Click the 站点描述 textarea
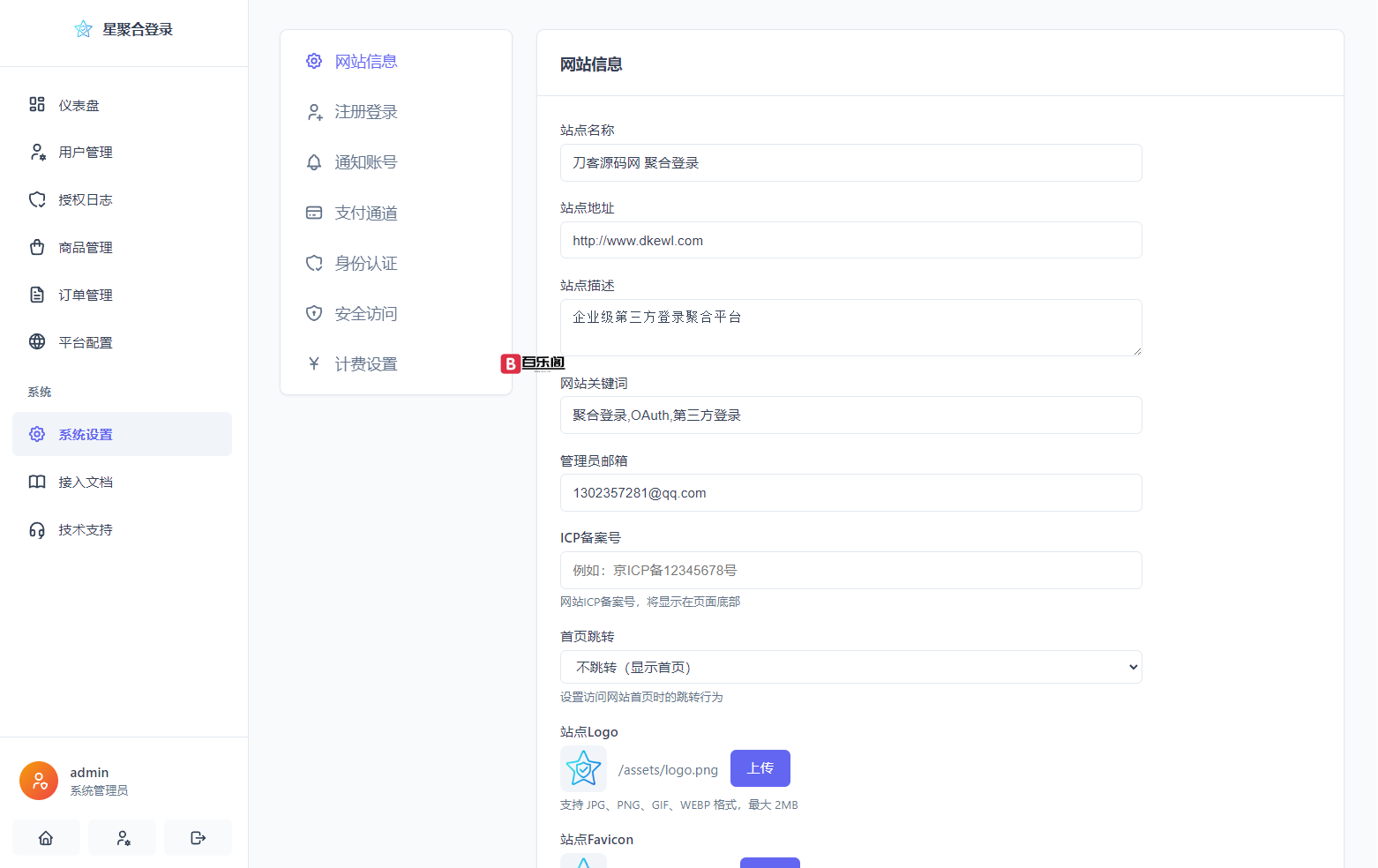This screenshot has height=868, width=1378. pyautogui.click(x=850, y=327)
